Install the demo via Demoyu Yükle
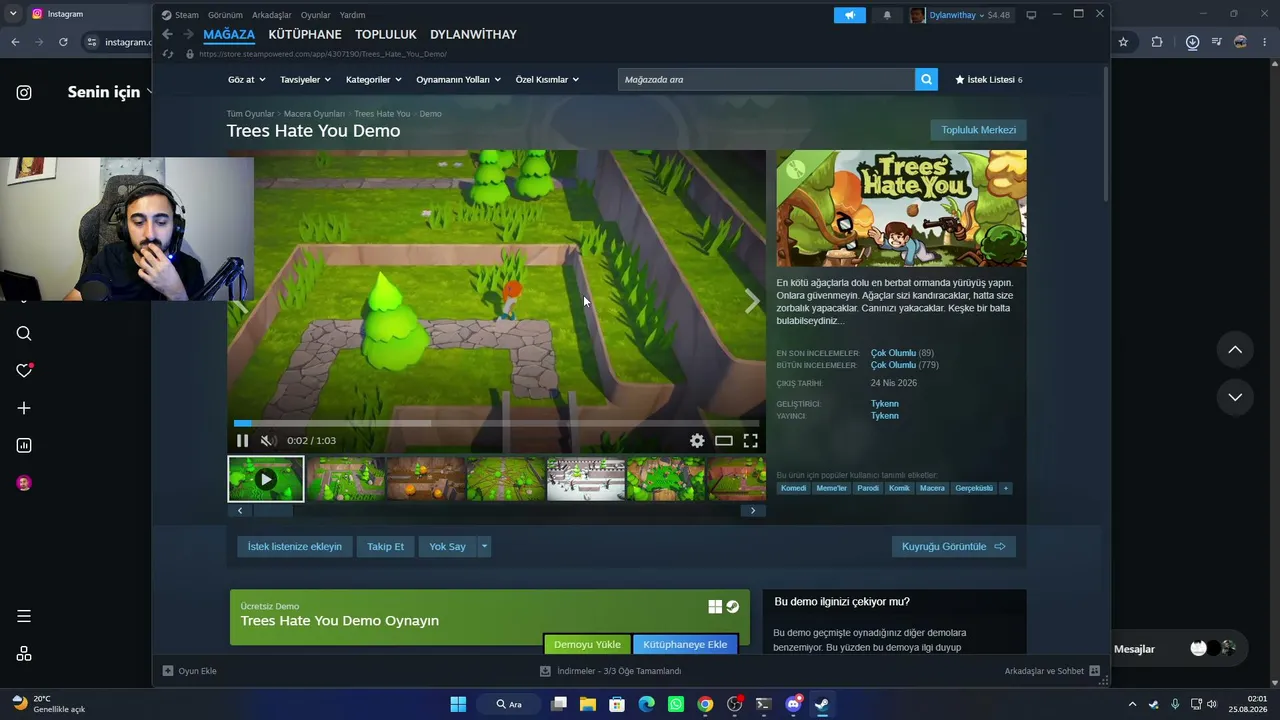Image resolution: width=1280 pixels, height=720 pixels. (587, 644)
